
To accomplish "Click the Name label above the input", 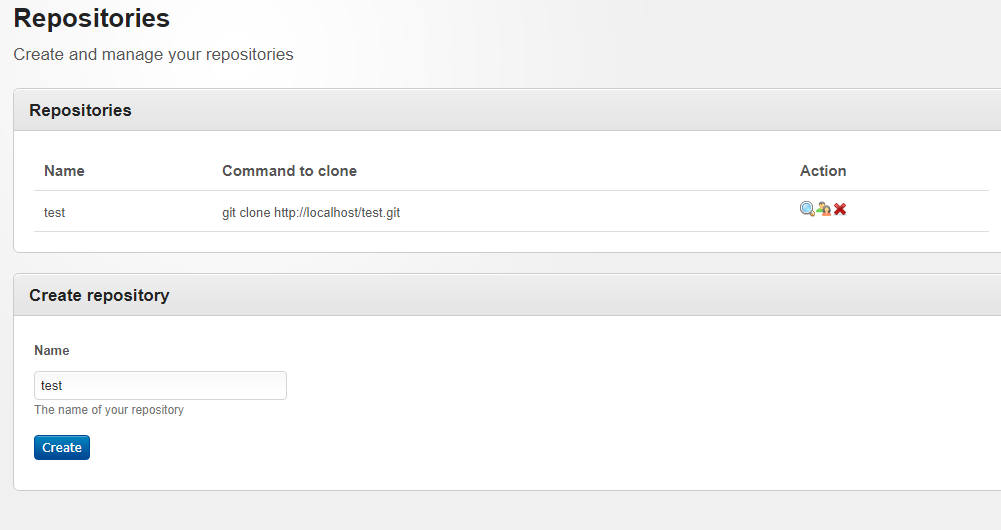I will point(52,351).
